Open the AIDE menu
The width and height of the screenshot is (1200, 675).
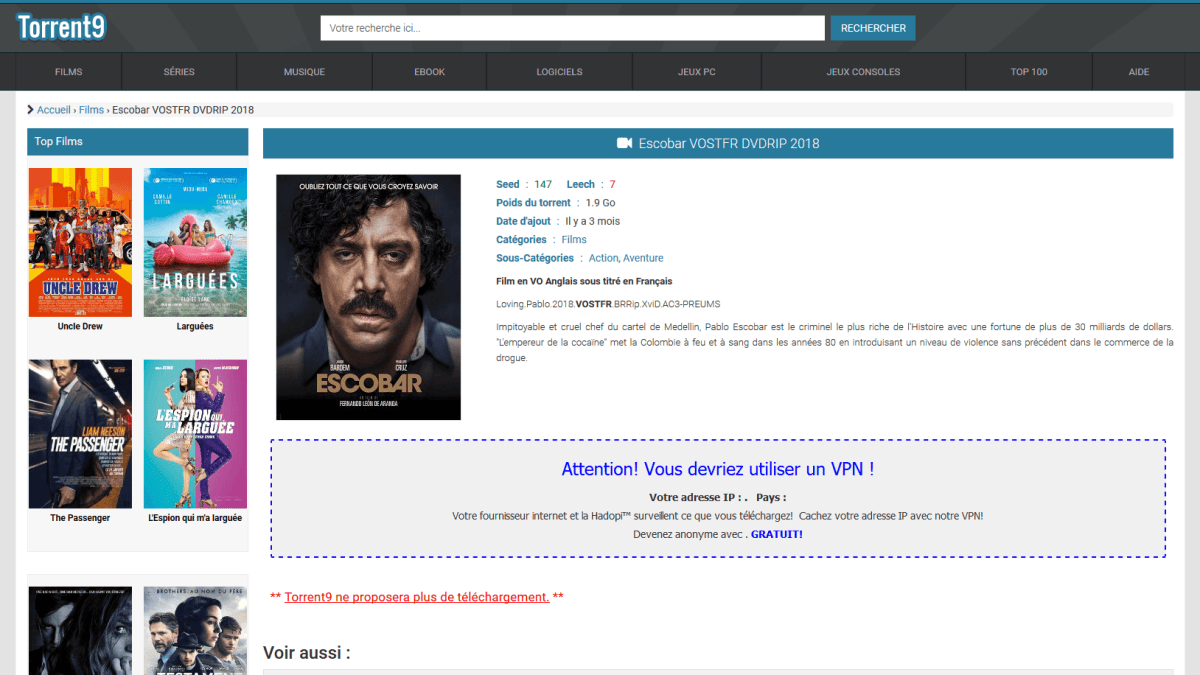click(x=1139, y=72)
